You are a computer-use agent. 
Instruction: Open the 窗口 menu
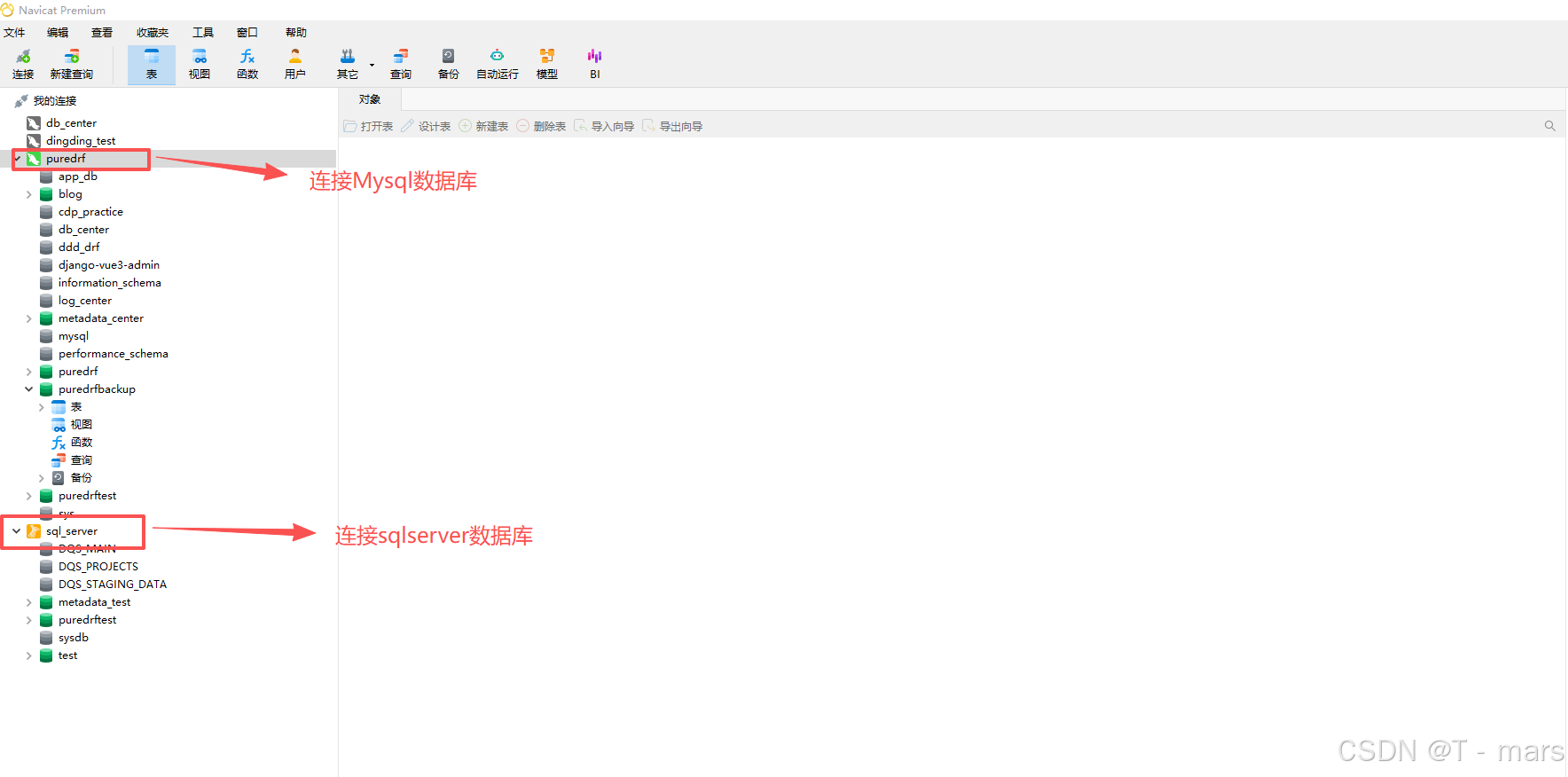tap(247, 33)
